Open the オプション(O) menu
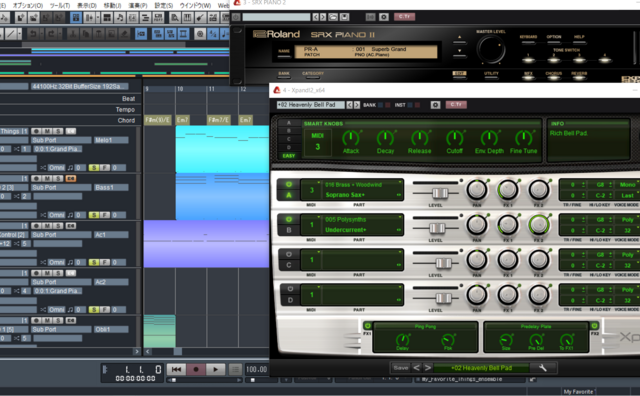This screenshot has width=640, height=396. point(28,5)
